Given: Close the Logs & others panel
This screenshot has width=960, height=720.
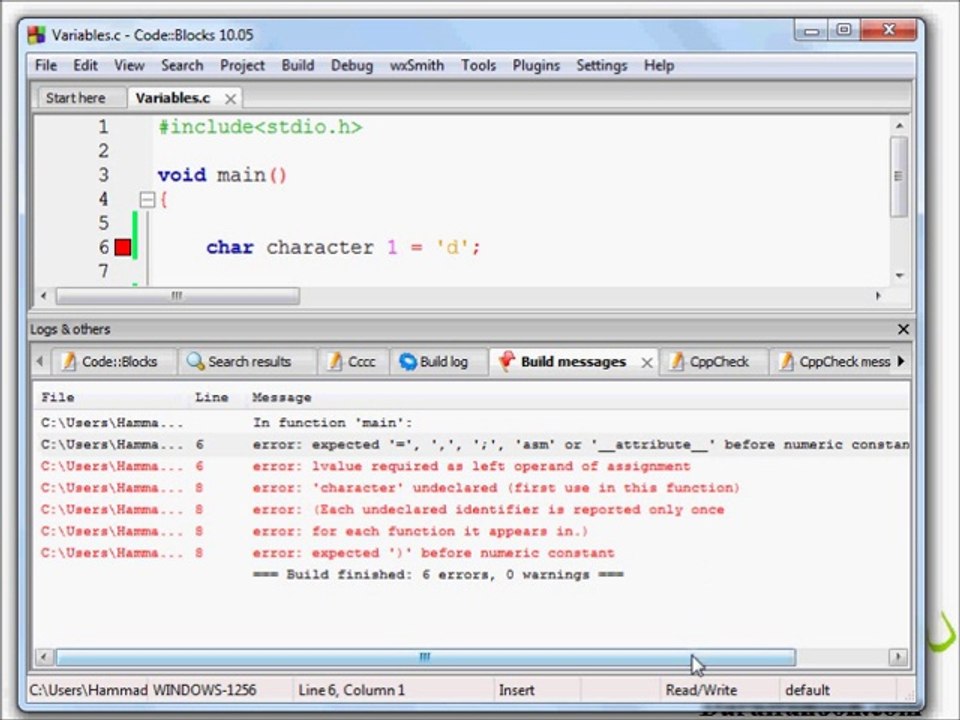Looking at the screenshot, I should [903, 329].
